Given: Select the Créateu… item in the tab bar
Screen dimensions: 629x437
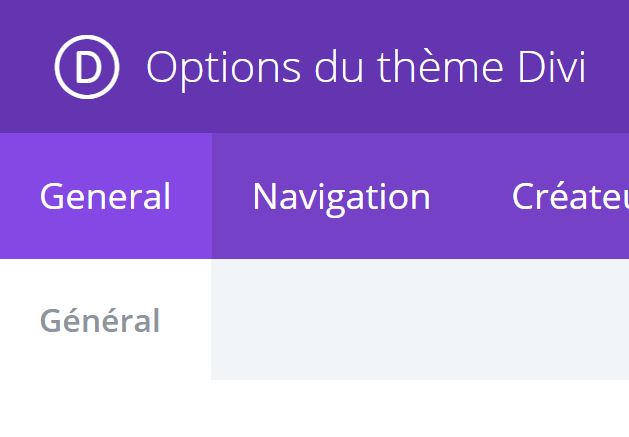Looking at the screenshot, I should tap(569, 196).
